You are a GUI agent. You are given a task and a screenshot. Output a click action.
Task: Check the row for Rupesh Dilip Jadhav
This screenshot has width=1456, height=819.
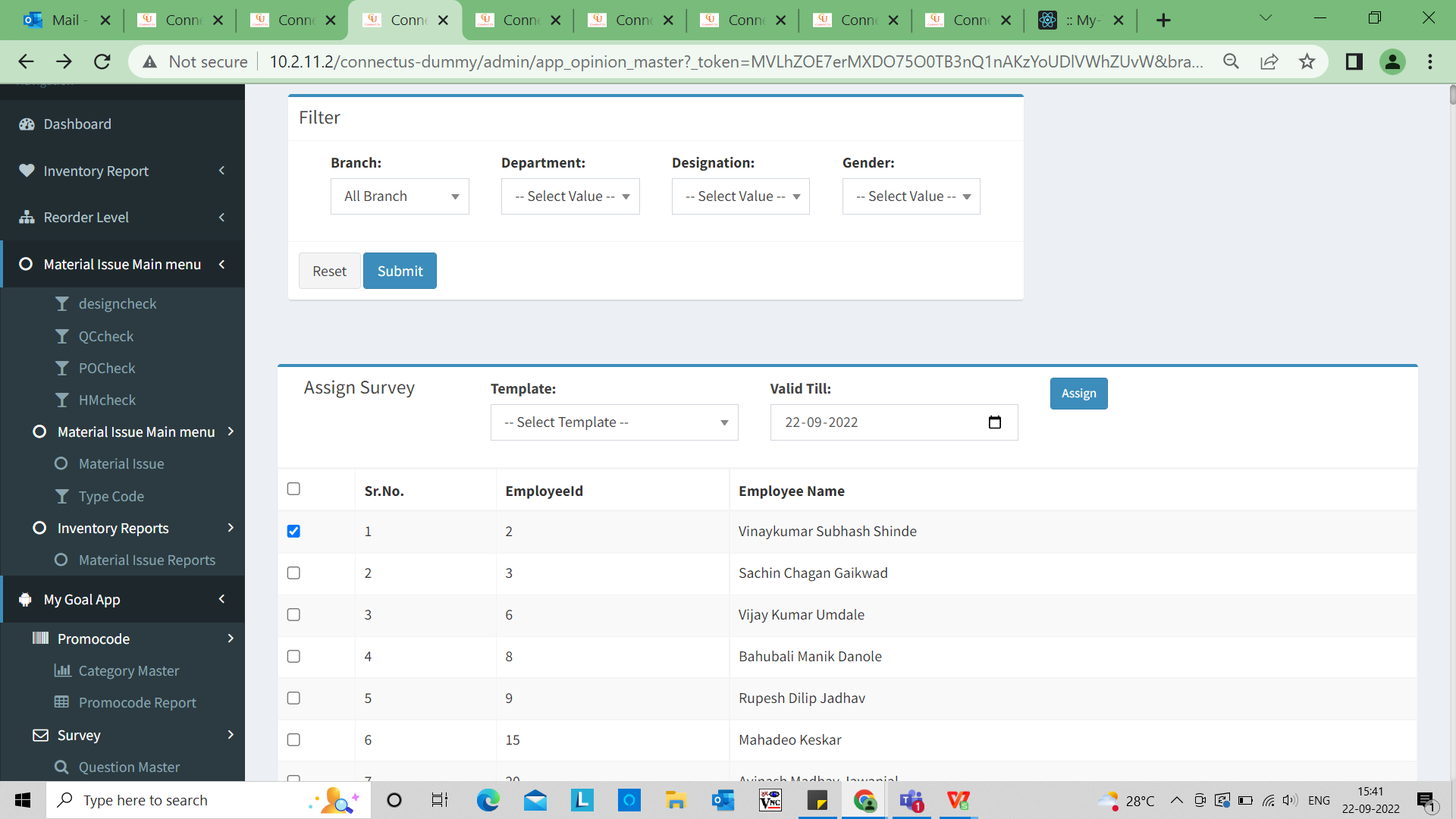pyautogui.click(x=293, y=698)
